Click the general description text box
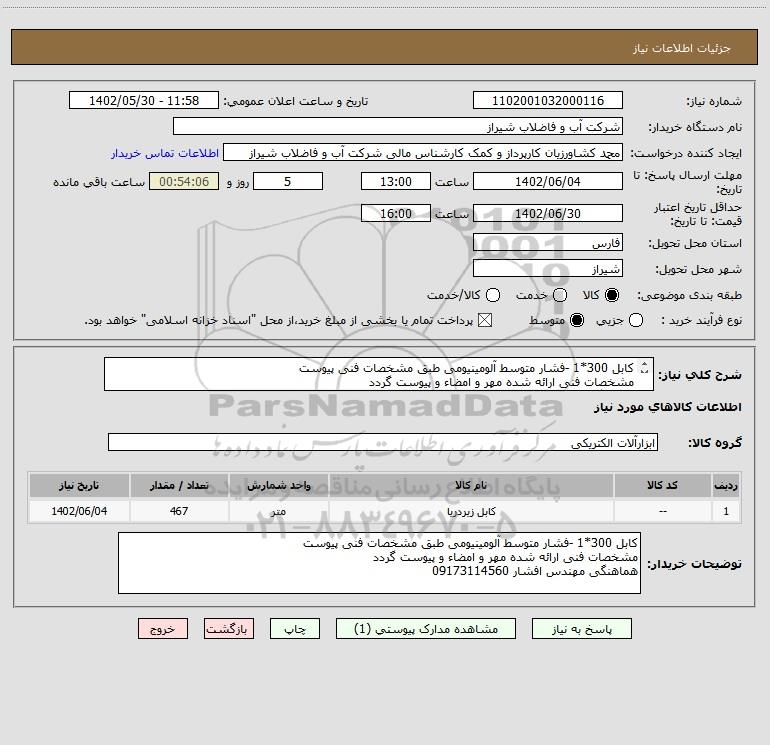 [379, 374]
